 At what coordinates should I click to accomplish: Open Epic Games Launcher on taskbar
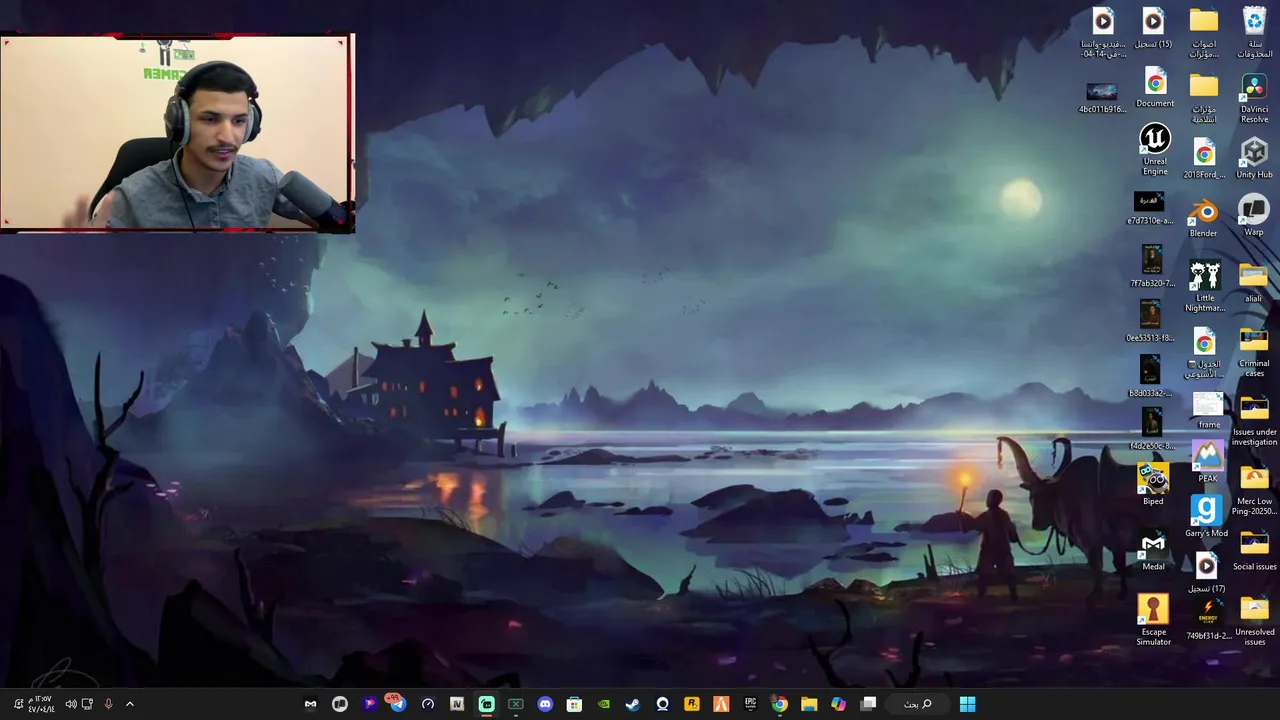750,704
